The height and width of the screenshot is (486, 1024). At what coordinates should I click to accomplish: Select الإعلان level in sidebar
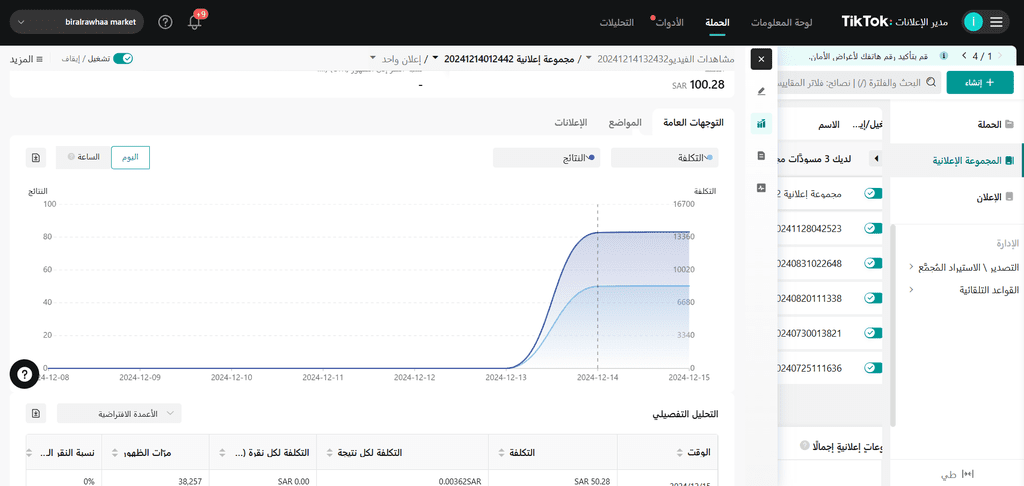(955, 198)
